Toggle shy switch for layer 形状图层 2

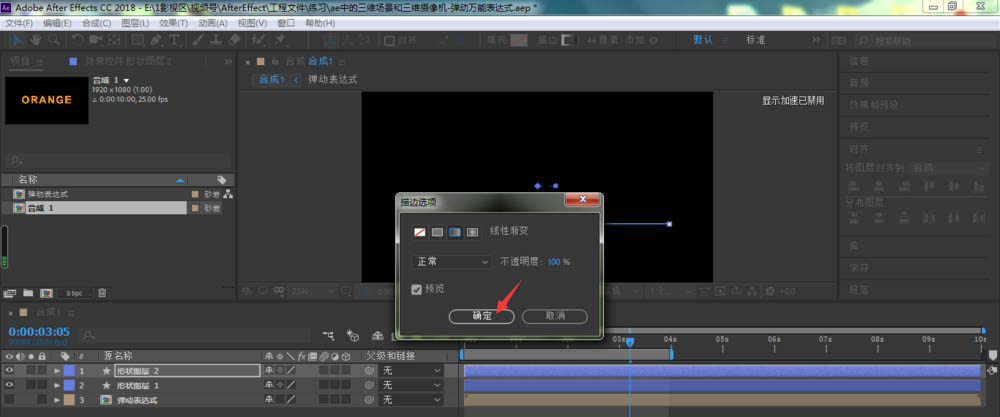coord(269,370)
